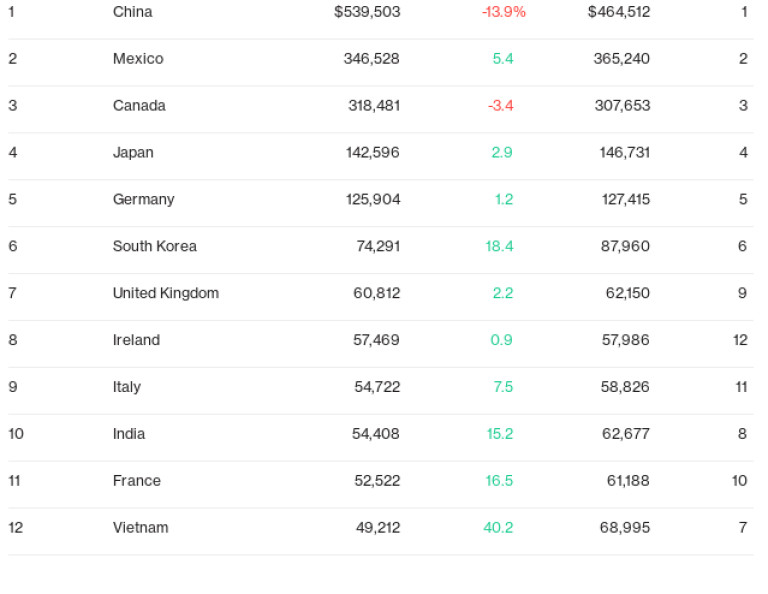Select the South Korea row label

[154, 247]
